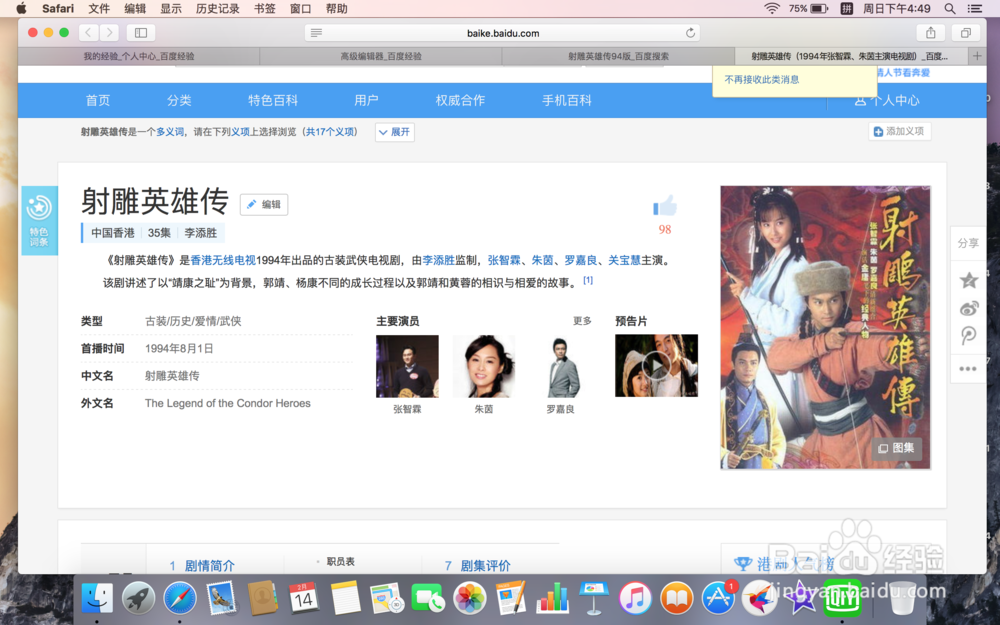Open the 多义词 link
1000x625 pixels.
(x=170, y=132)
